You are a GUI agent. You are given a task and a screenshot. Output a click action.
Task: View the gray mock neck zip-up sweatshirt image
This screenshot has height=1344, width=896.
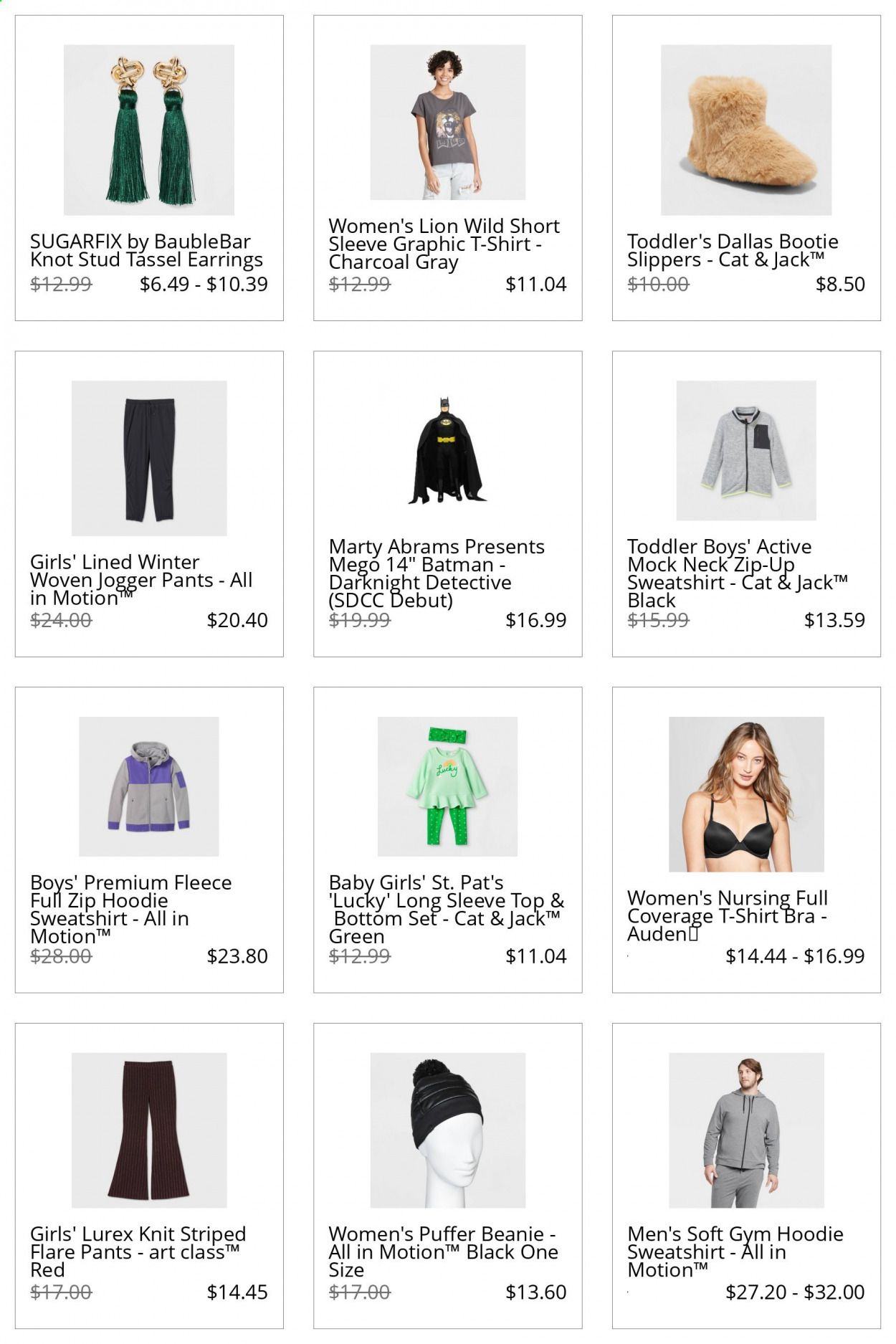[746, 450]
